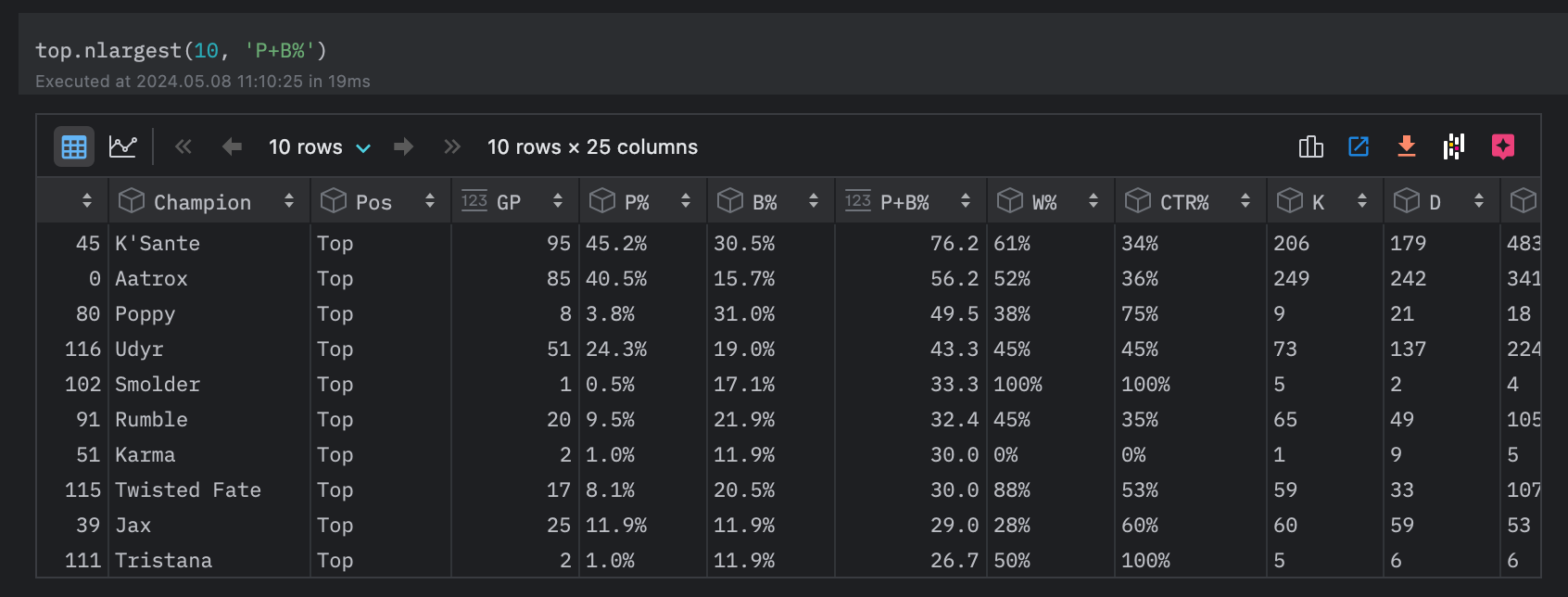
Task: Click the CTR% column header
Action: pos(1183,202)
